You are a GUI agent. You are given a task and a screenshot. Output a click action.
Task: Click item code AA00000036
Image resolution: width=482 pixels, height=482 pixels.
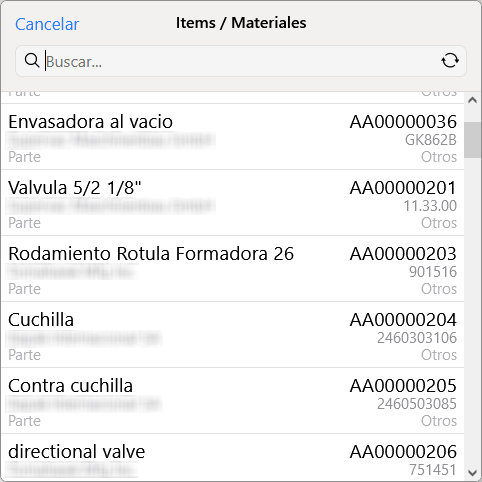coord(403,122)
